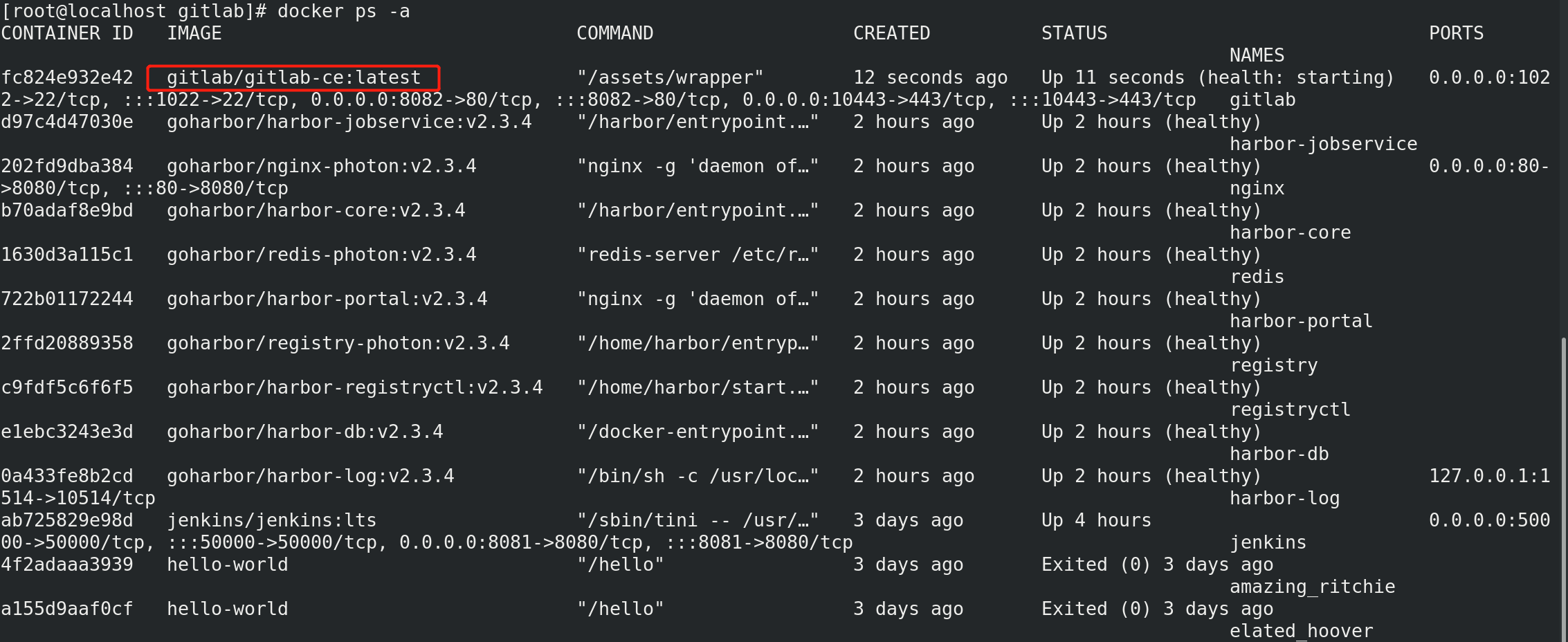The width and height of the screenshot is (1568, 642).
Task: Click image goharbor/harbor-db:v2.3.4
Action: click(x=305, y=432)
